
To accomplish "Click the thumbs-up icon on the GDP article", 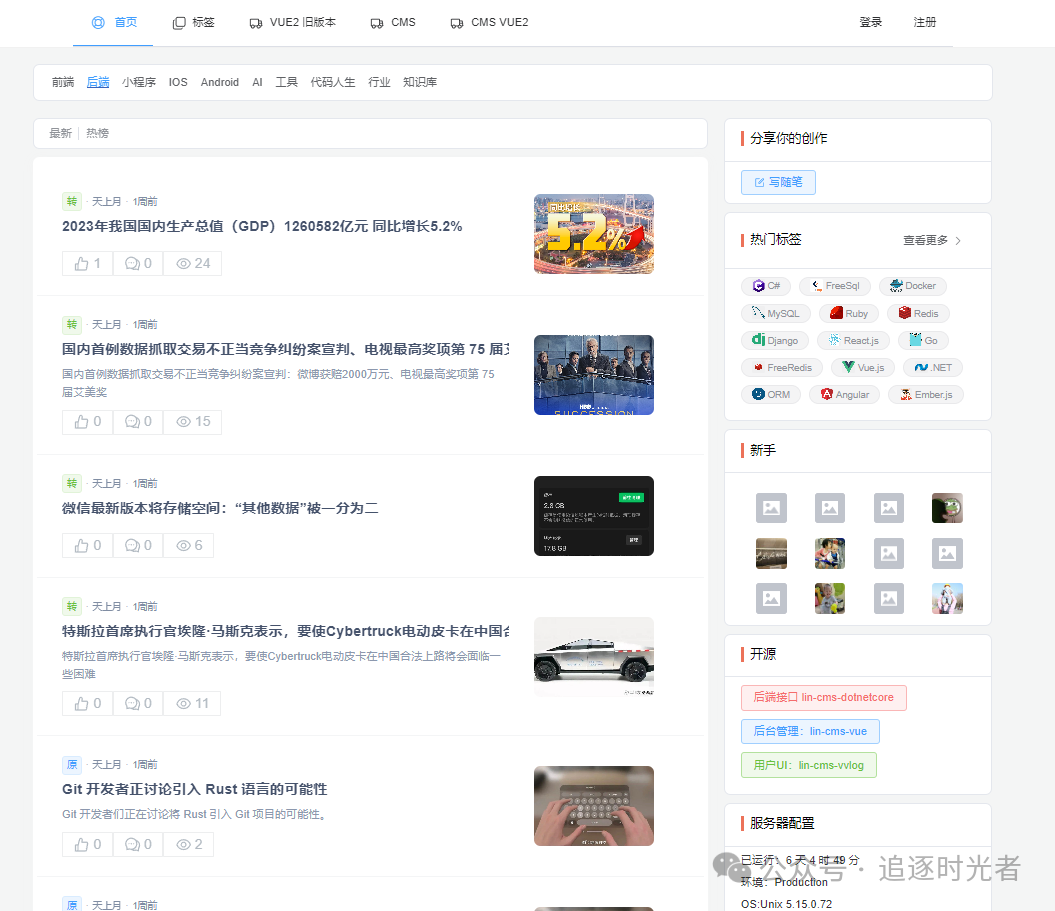I will [80, 263].
